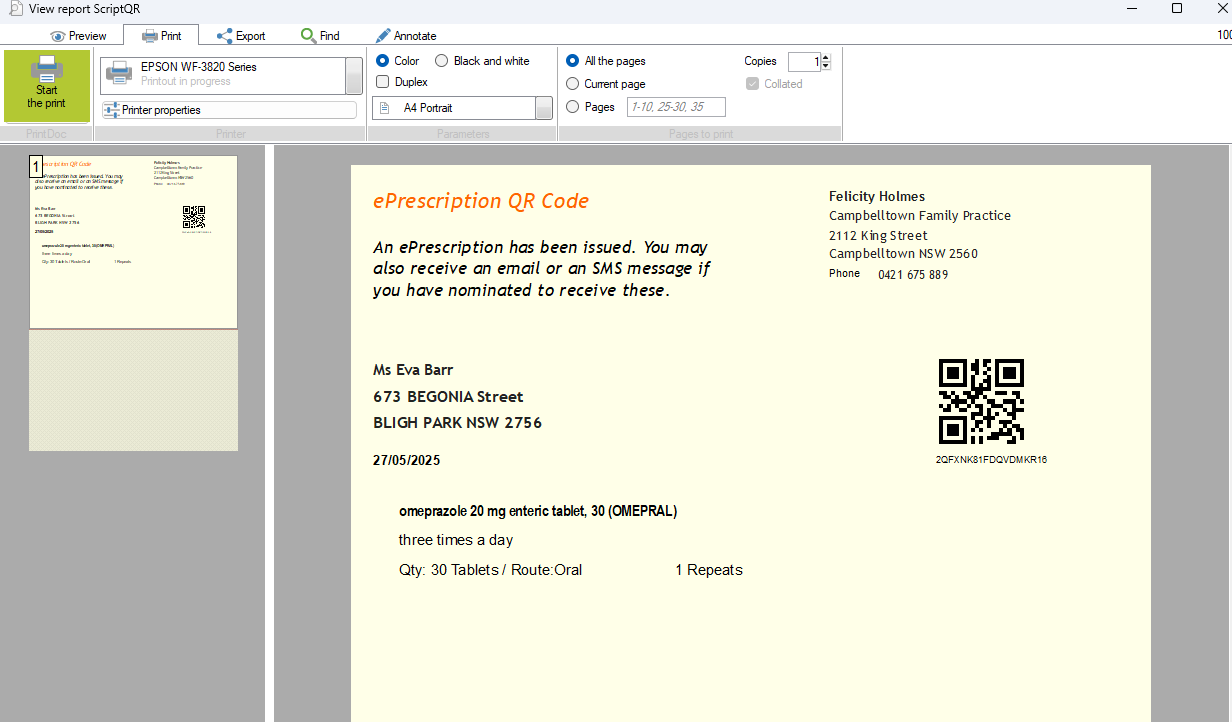Open the A4 Portrait paper dropdown
The image size is (1232, 722).
(x=544, y=108)
